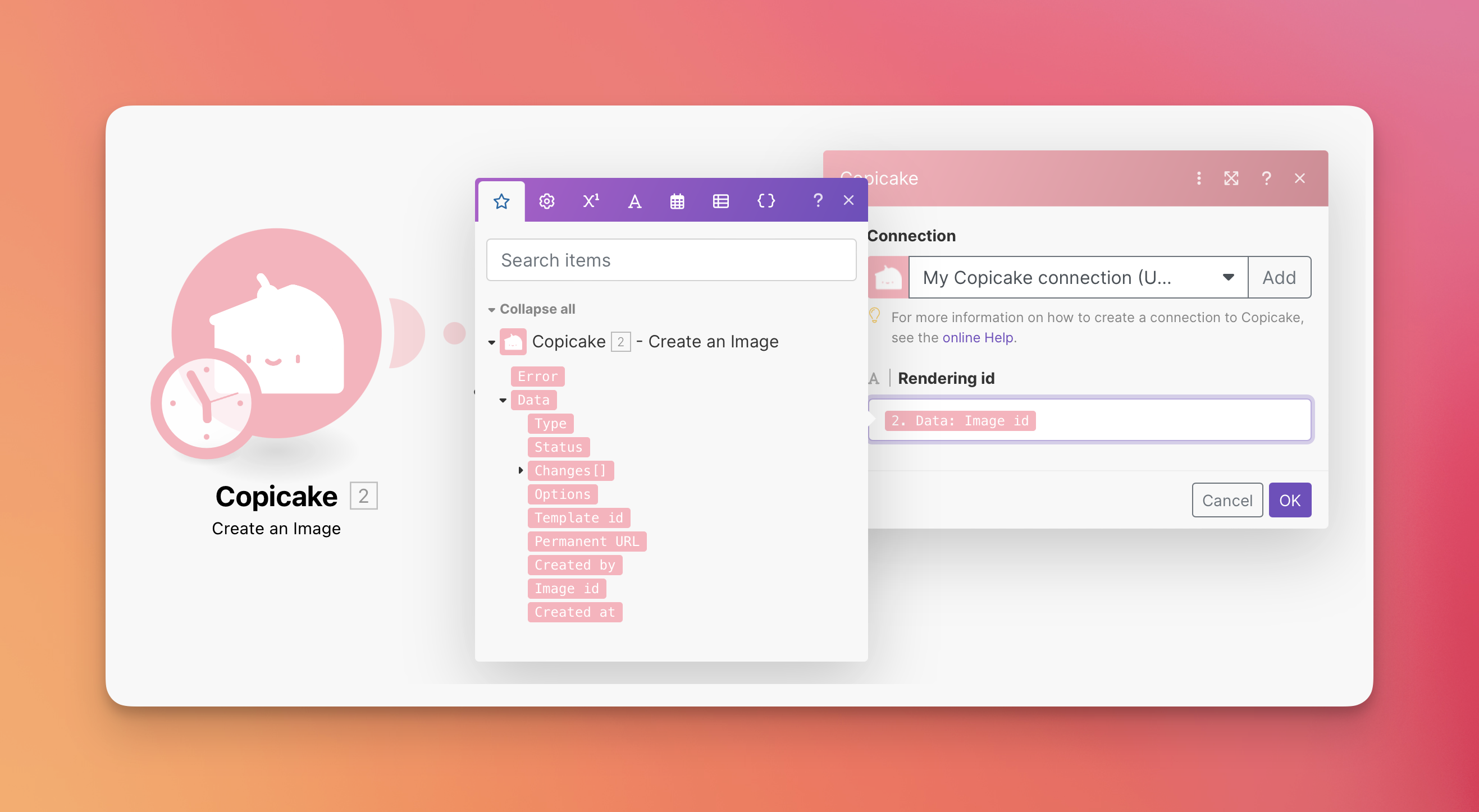Click the Copicake module bubble

pyautogui.click(x=277, y=332)
